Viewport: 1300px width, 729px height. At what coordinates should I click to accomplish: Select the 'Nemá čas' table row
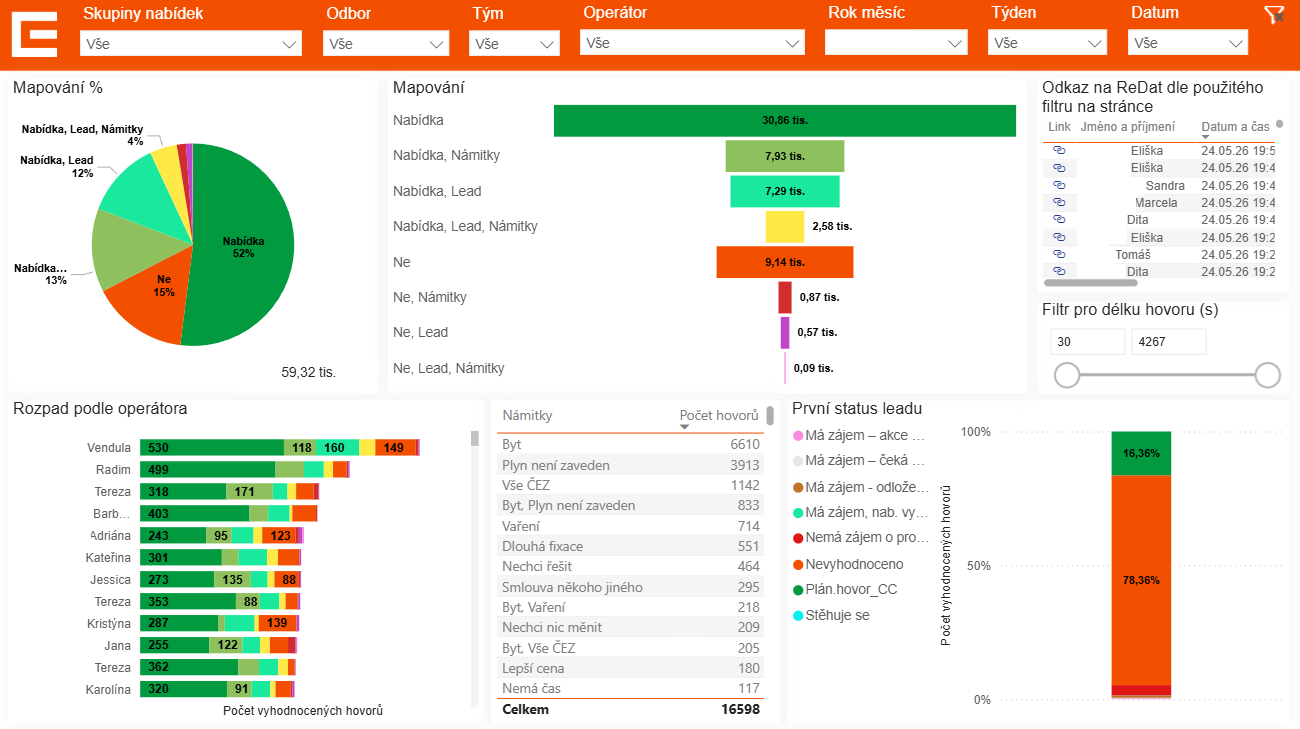(631, 688)
